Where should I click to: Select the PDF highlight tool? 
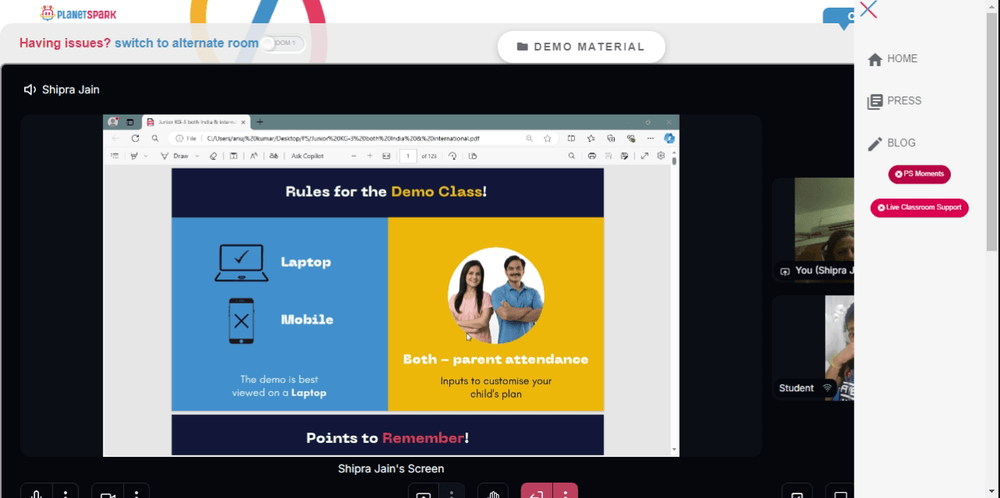[x=134, y=156]
